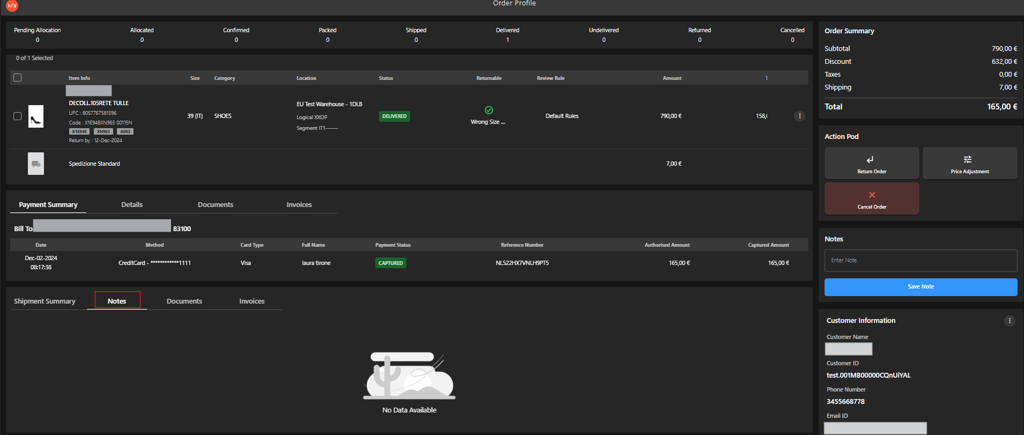
Task: Click inside the Enter Note field
Action: (x=920, y=260)
